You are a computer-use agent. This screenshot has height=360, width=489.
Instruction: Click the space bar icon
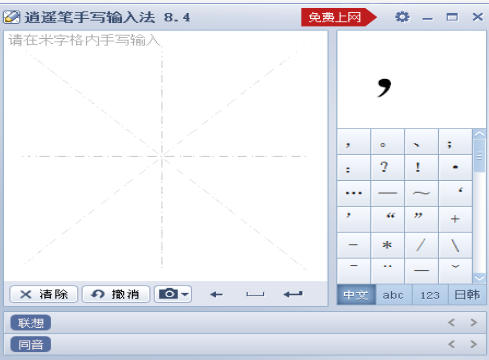tap(255, 294)
